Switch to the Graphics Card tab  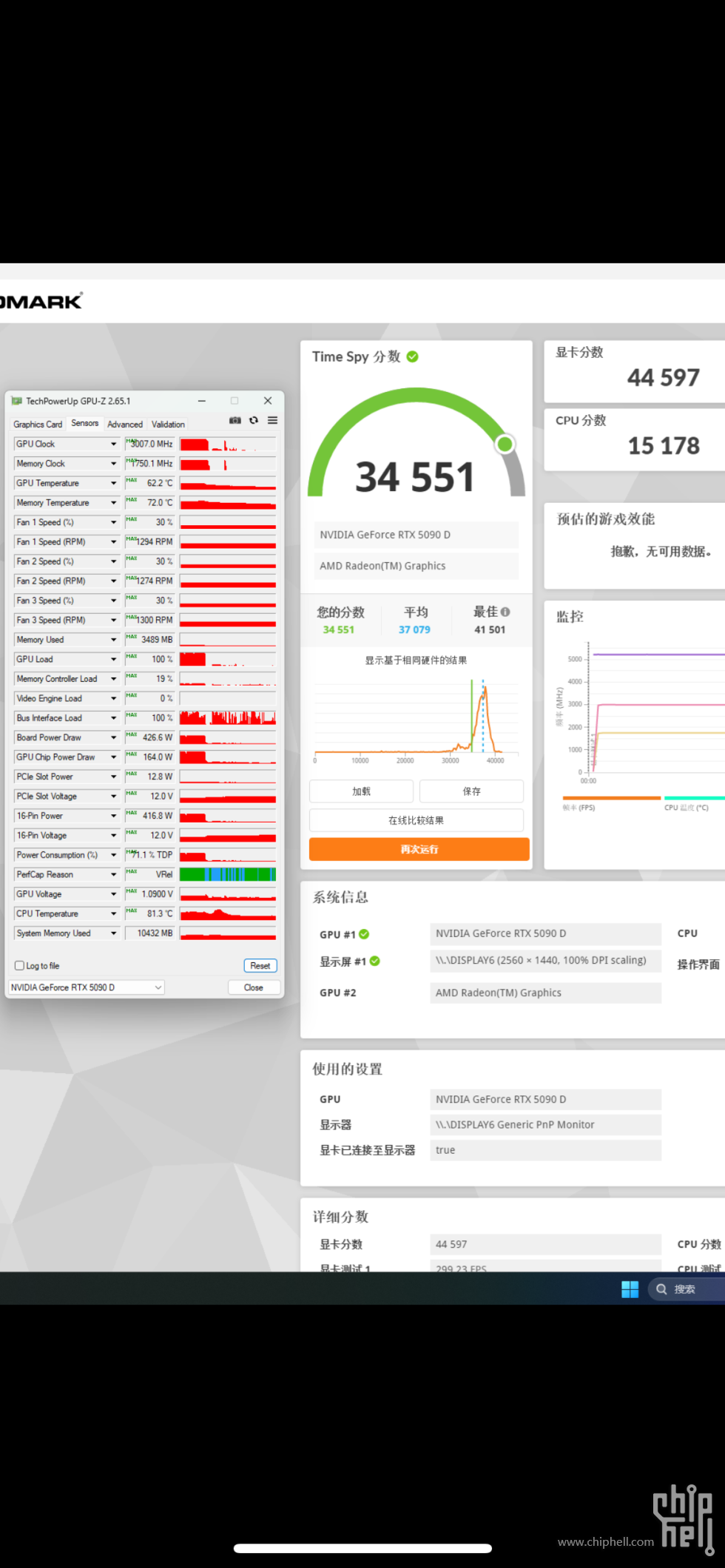click(38, 425)
